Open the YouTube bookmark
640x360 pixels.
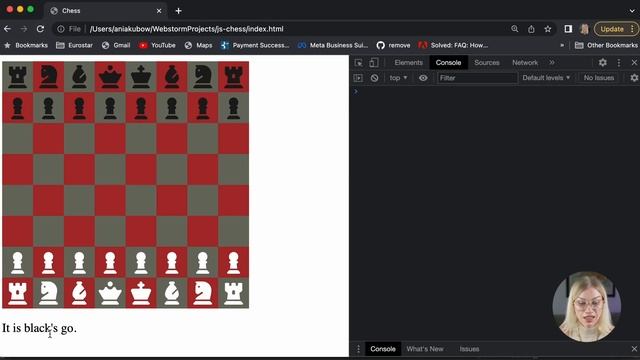(x=157, y=45)
